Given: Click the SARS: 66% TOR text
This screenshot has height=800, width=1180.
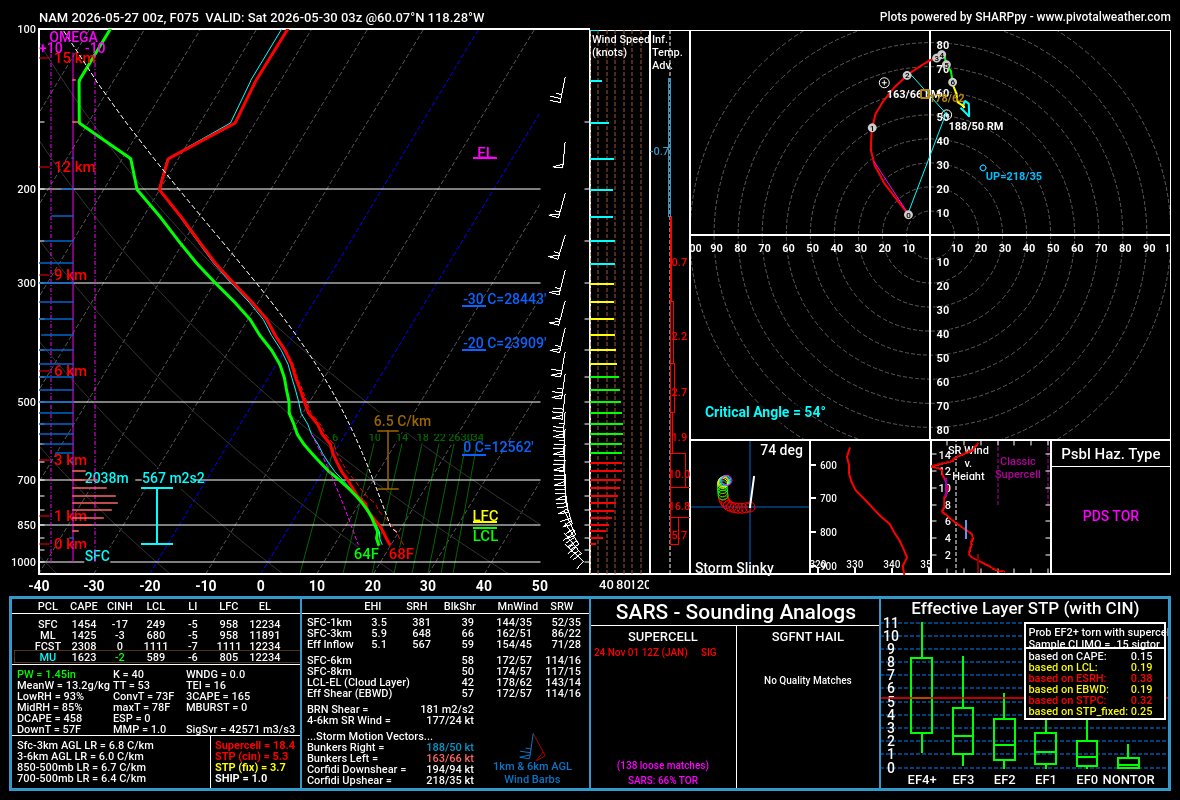Looking at the screenshot, I should click(x=663, y=780).
